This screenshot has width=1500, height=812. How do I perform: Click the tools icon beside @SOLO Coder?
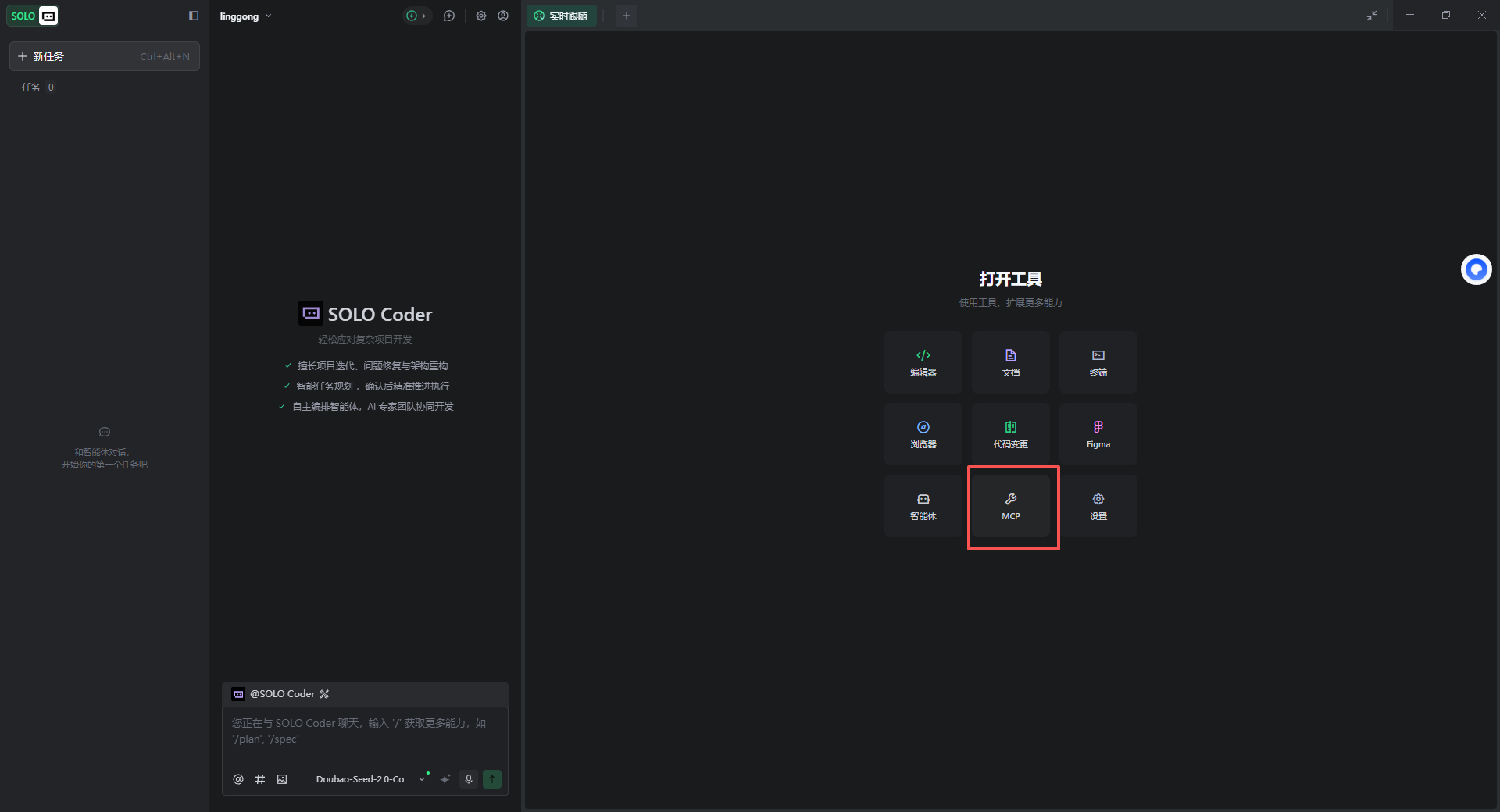(324, 694)
